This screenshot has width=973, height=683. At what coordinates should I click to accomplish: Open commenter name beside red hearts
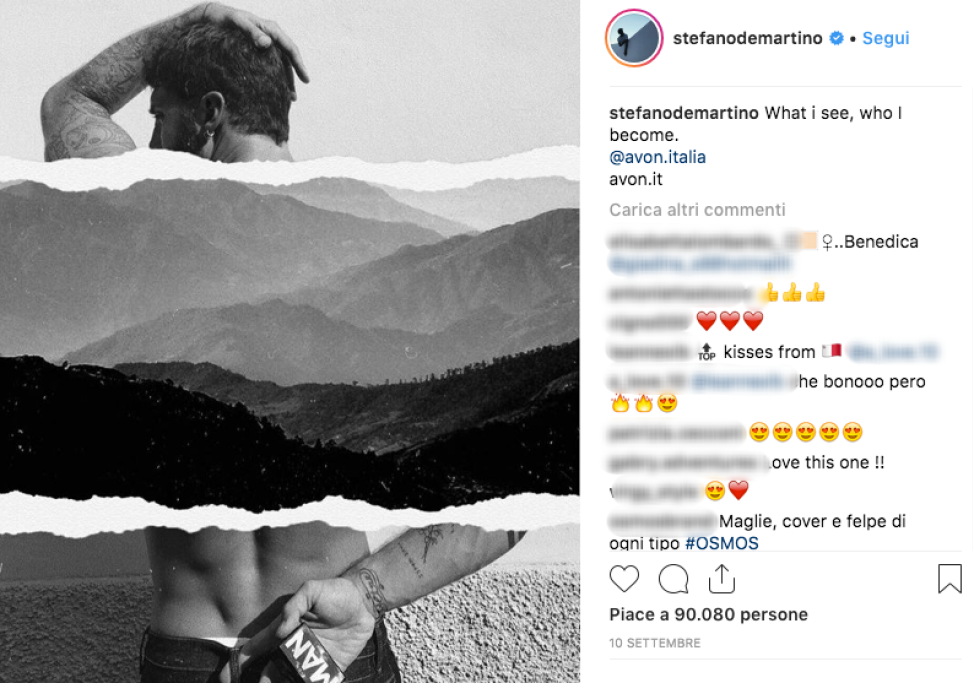[650, 321]
